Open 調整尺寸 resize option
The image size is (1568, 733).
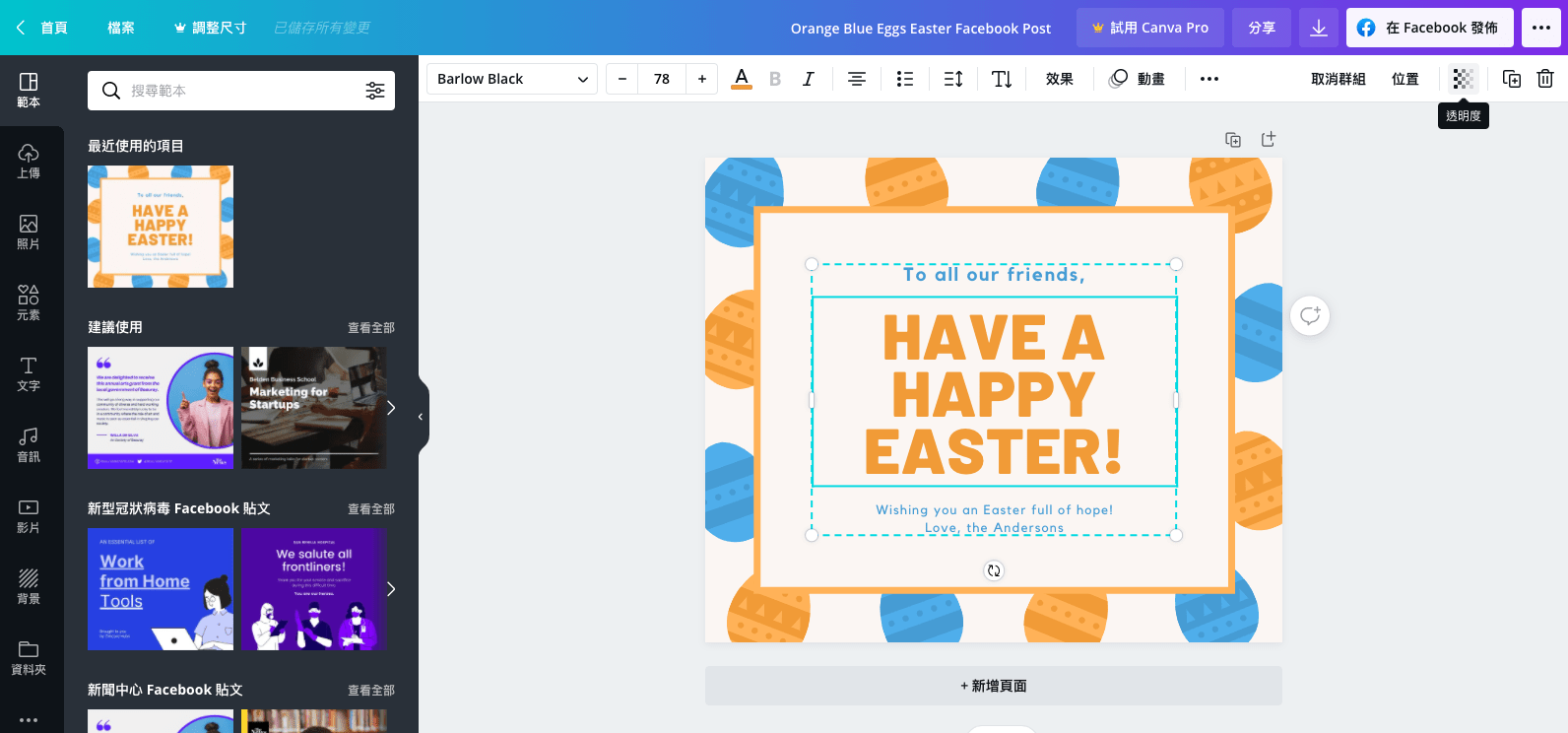[210, 28]
